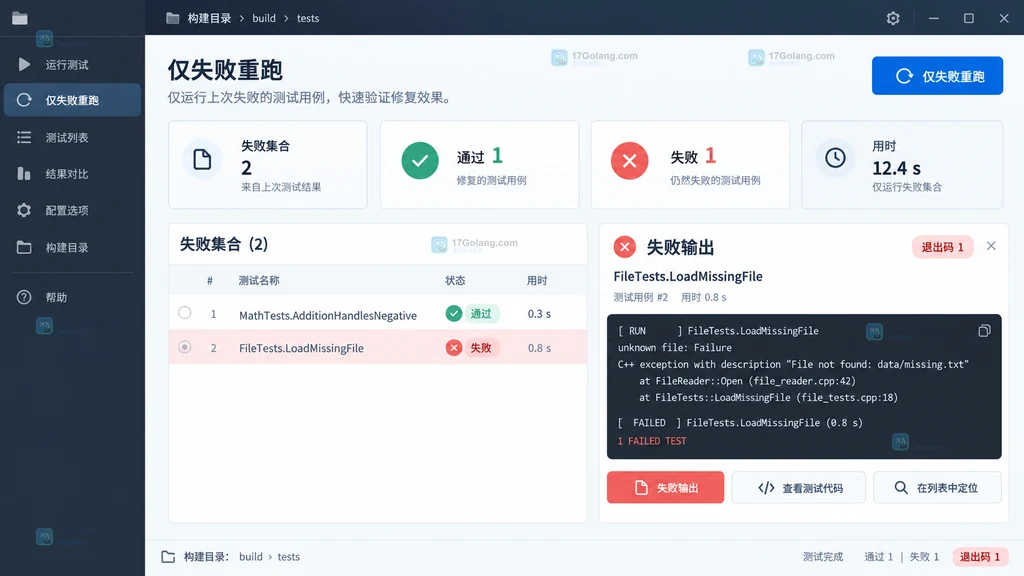Close the 失败输出 panel
The width and height of the screenshot is (1024, 576).
pyautogui.click(x=991, y=246)
